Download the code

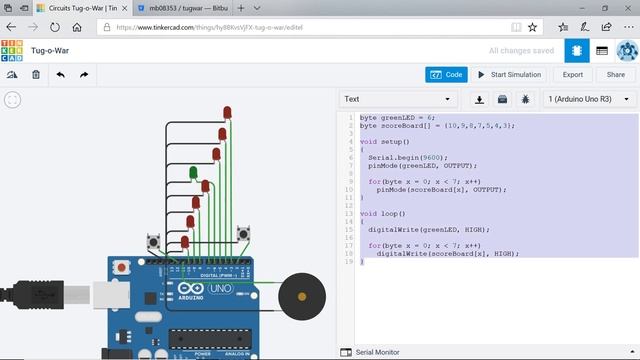(480, 99)
